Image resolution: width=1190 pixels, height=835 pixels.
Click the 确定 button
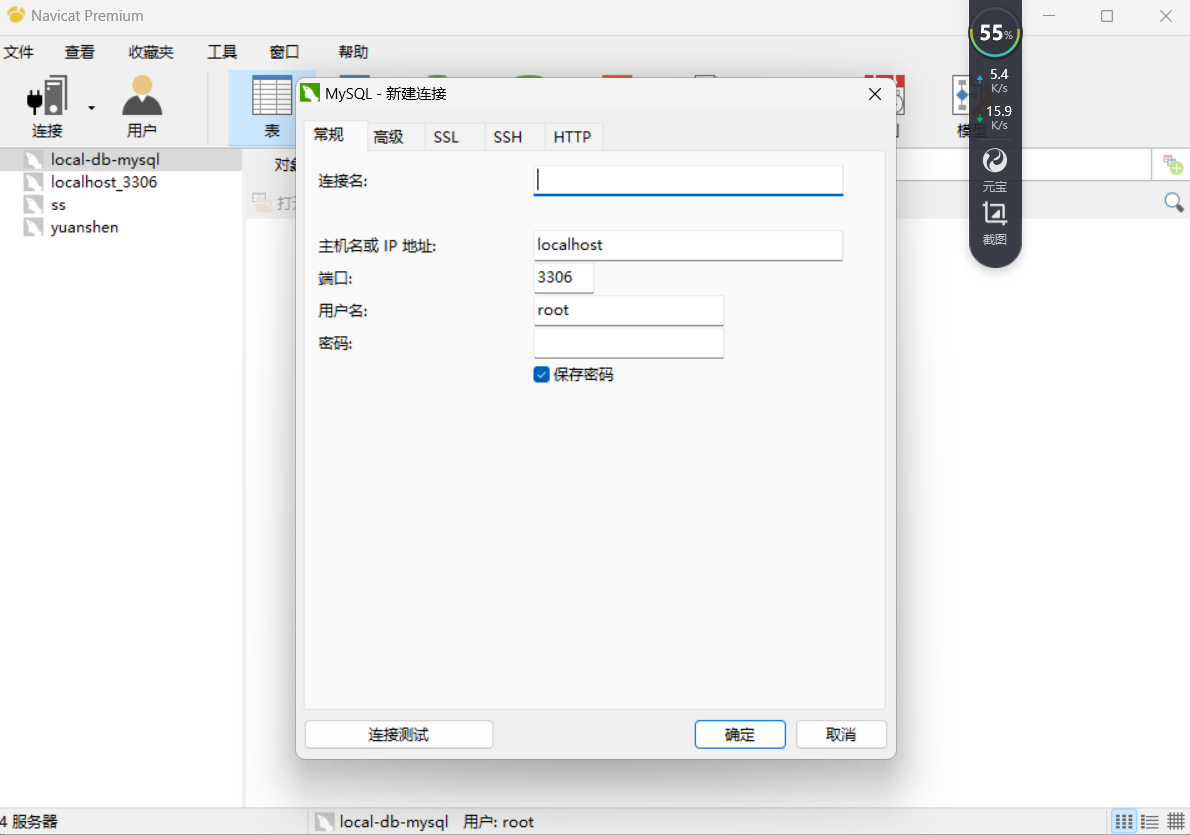point(740,734)
